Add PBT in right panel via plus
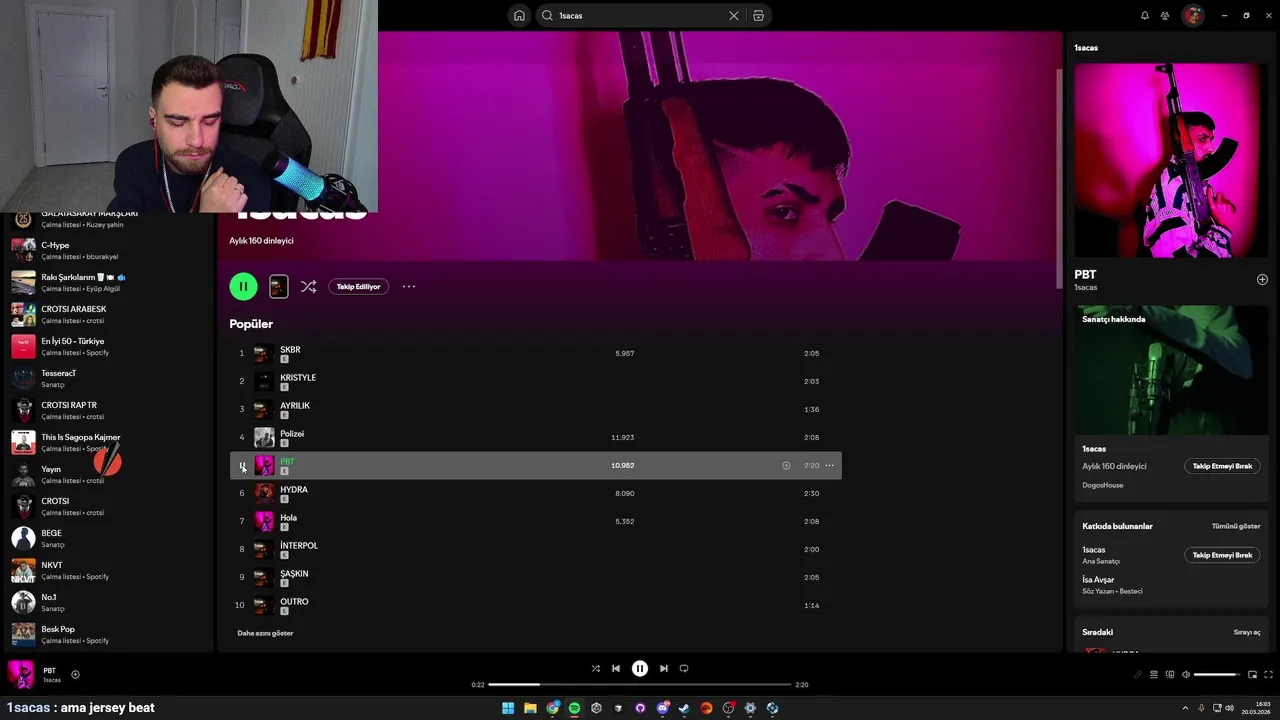The image size is (1280, 720). point(1262,280)
